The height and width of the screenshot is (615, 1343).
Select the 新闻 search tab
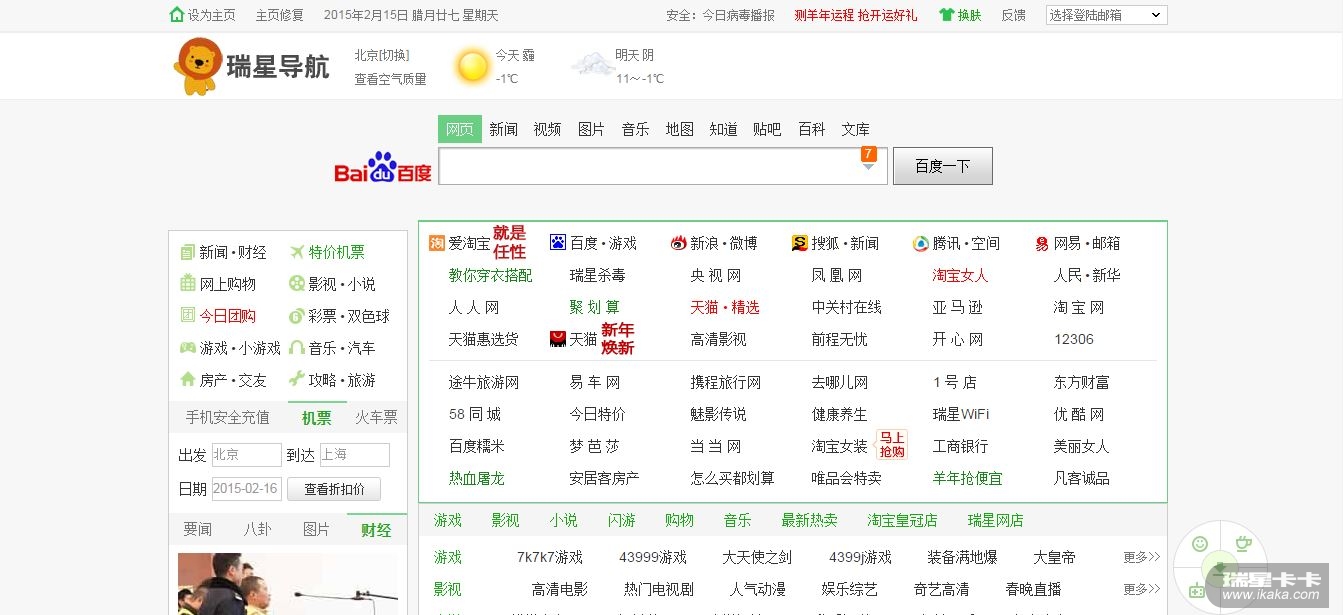click(x=504, y=129)
